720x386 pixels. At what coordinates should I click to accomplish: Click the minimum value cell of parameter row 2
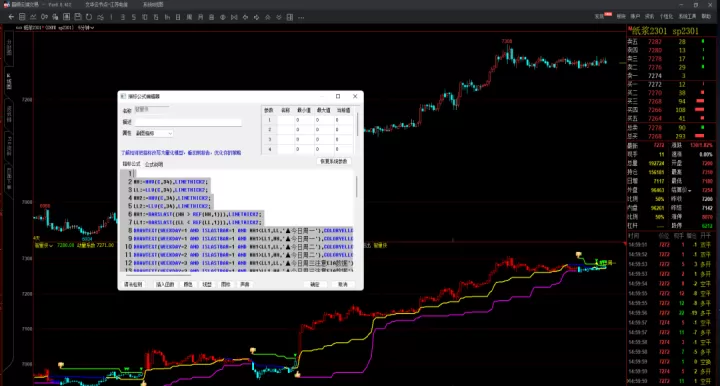(304, 129)
